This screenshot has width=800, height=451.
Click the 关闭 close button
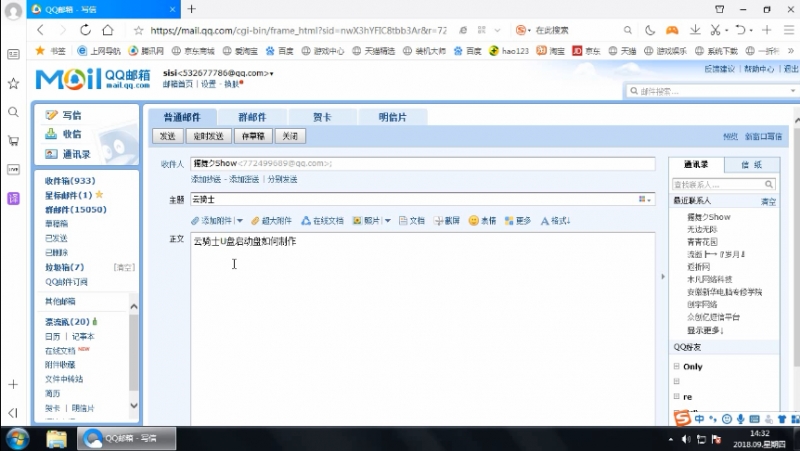click(290, 136)
